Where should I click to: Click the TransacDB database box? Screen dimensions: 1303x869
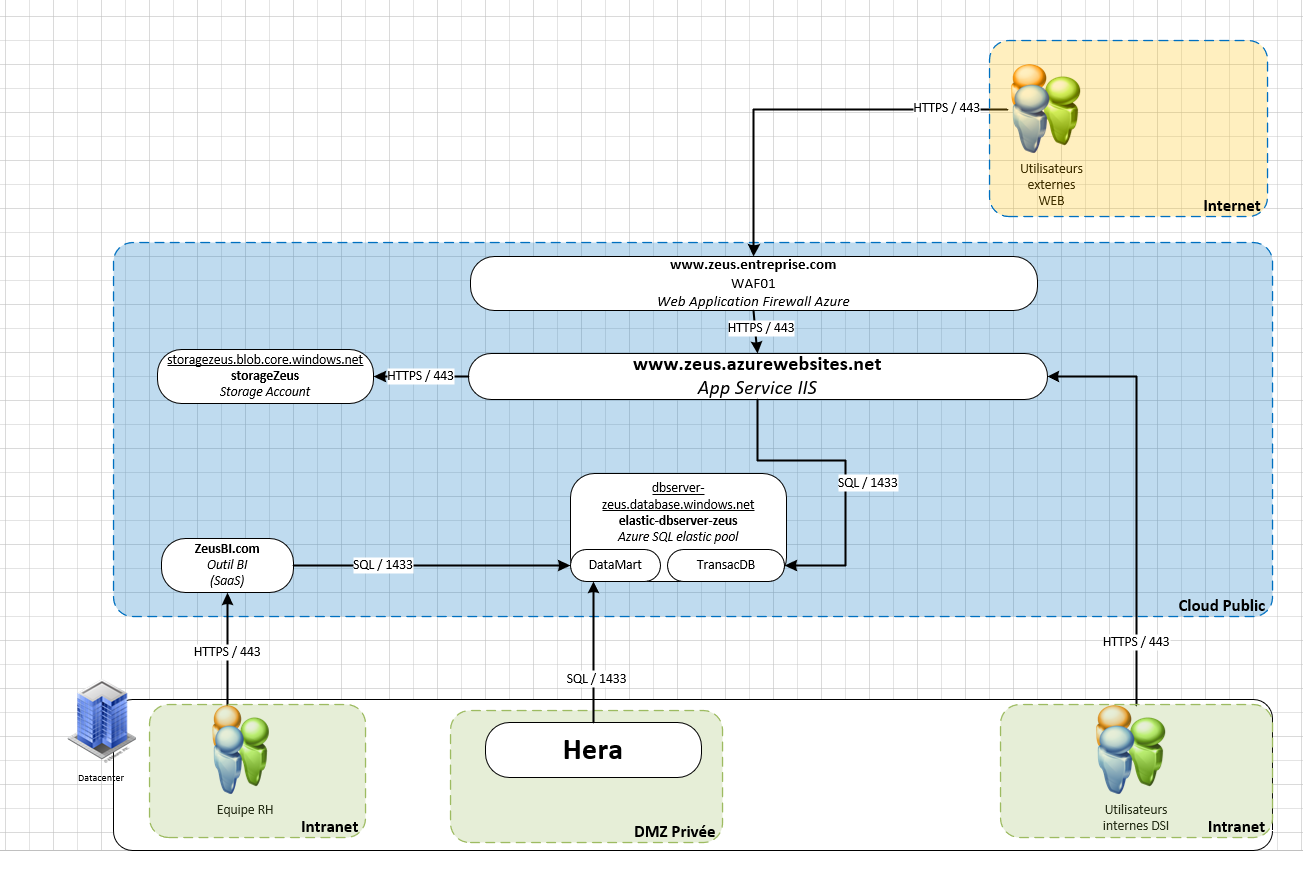[725, 565]
